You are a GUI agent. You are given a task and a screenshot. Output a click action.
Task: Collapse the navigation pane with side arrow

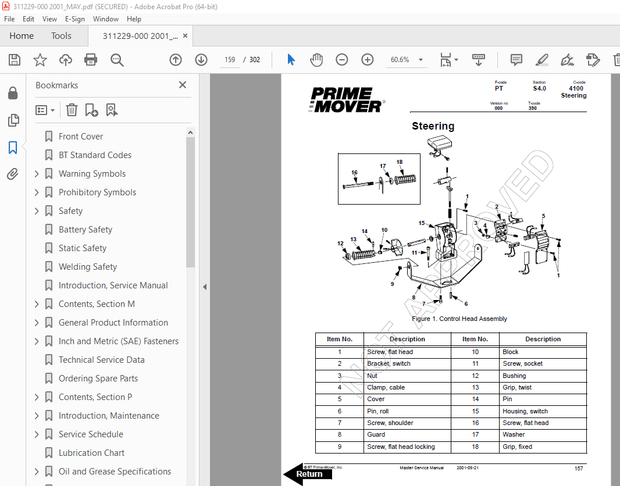205,287
